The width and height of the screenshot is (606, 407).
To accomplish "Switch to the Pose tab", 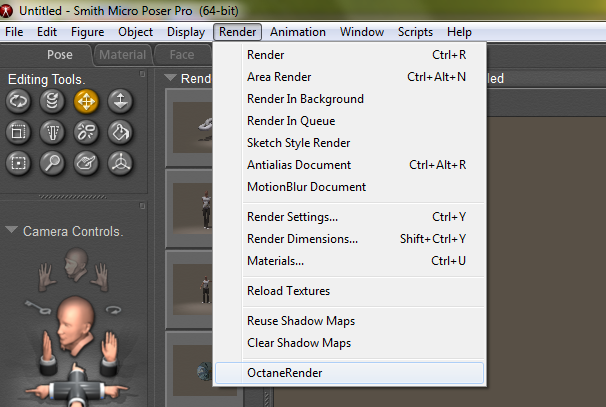I will click(x=60, y=54).
